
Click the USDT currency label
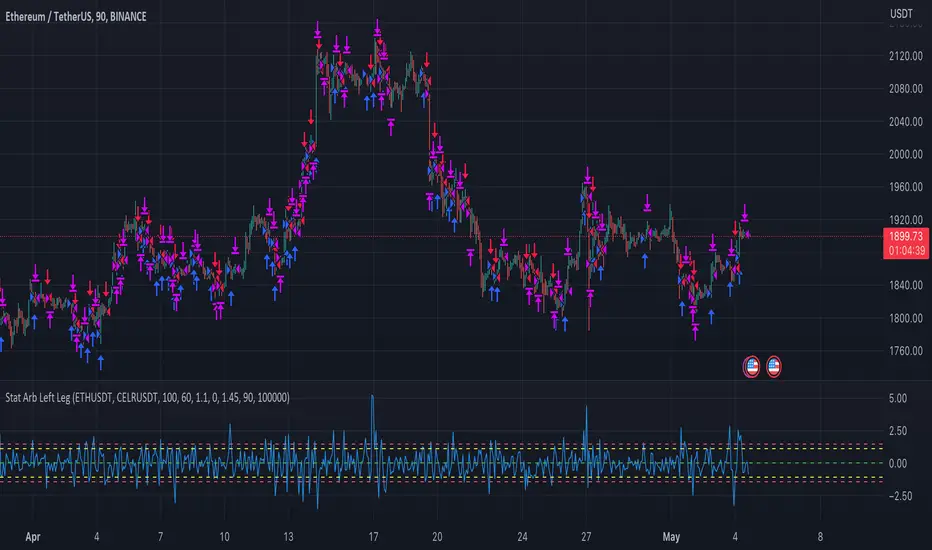click(x=901, y=14)
